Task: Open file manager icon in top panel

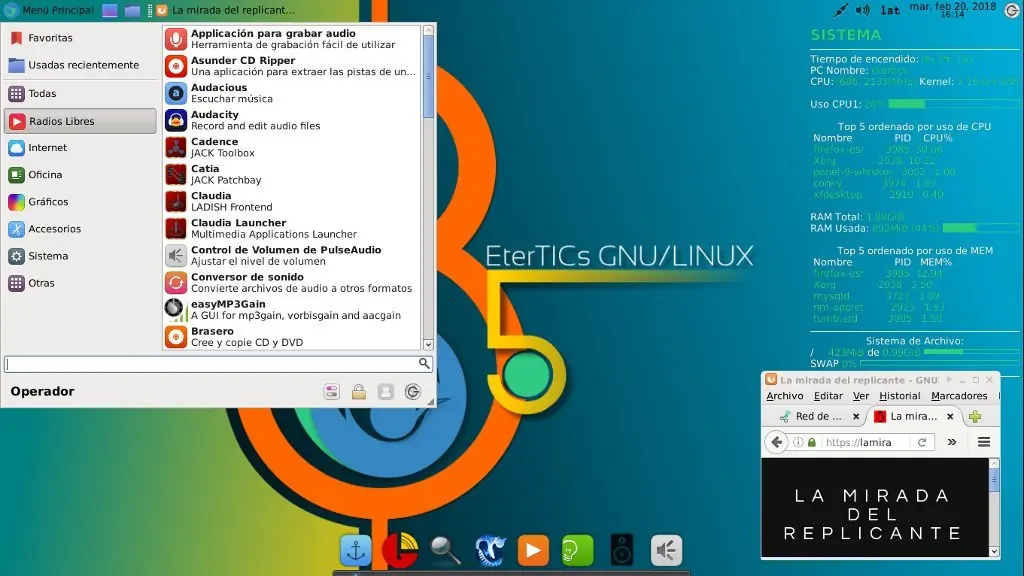Action: (x=133, y=10)
